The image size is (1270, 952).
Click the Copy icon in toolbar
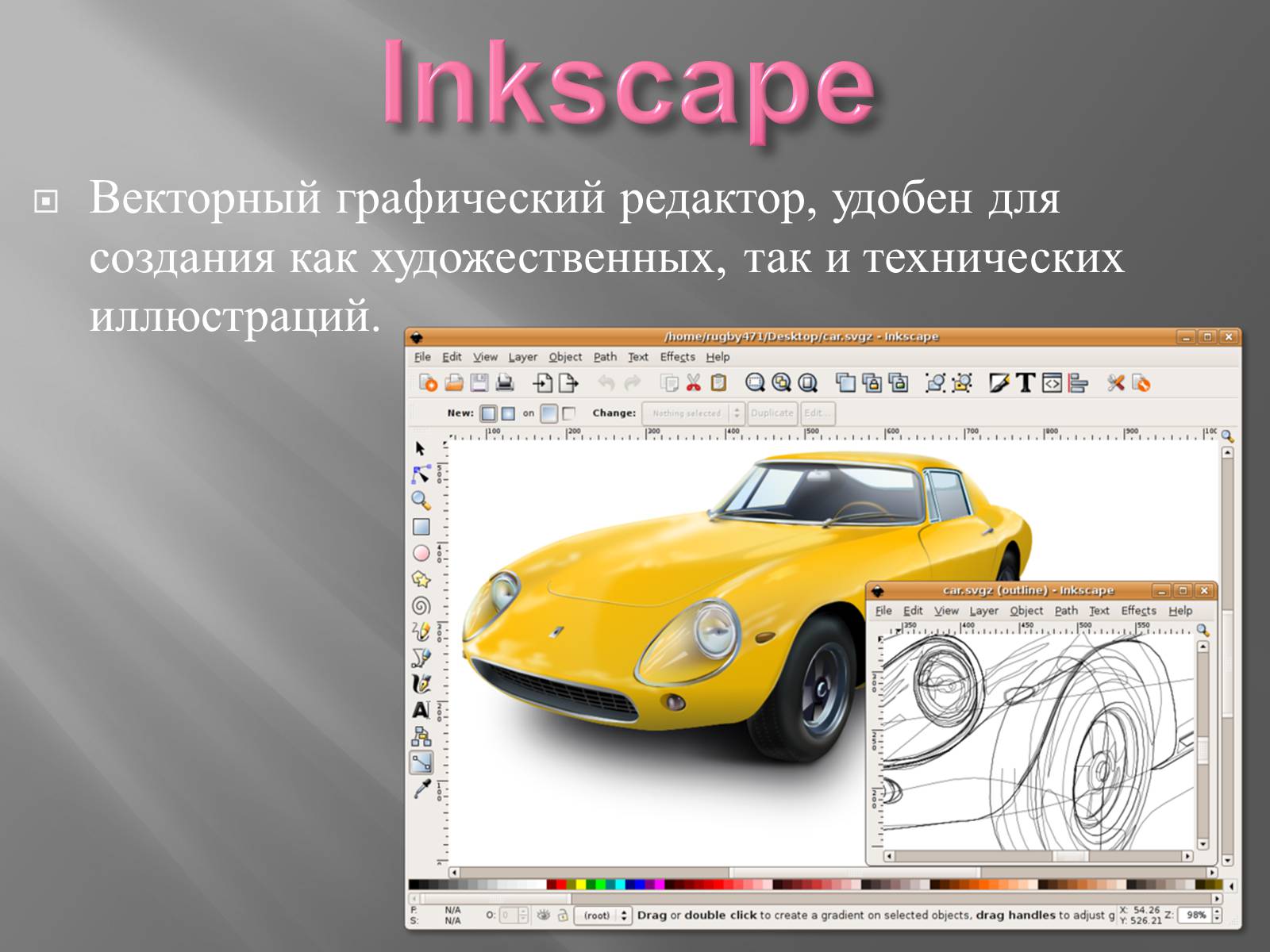(669, 383)
